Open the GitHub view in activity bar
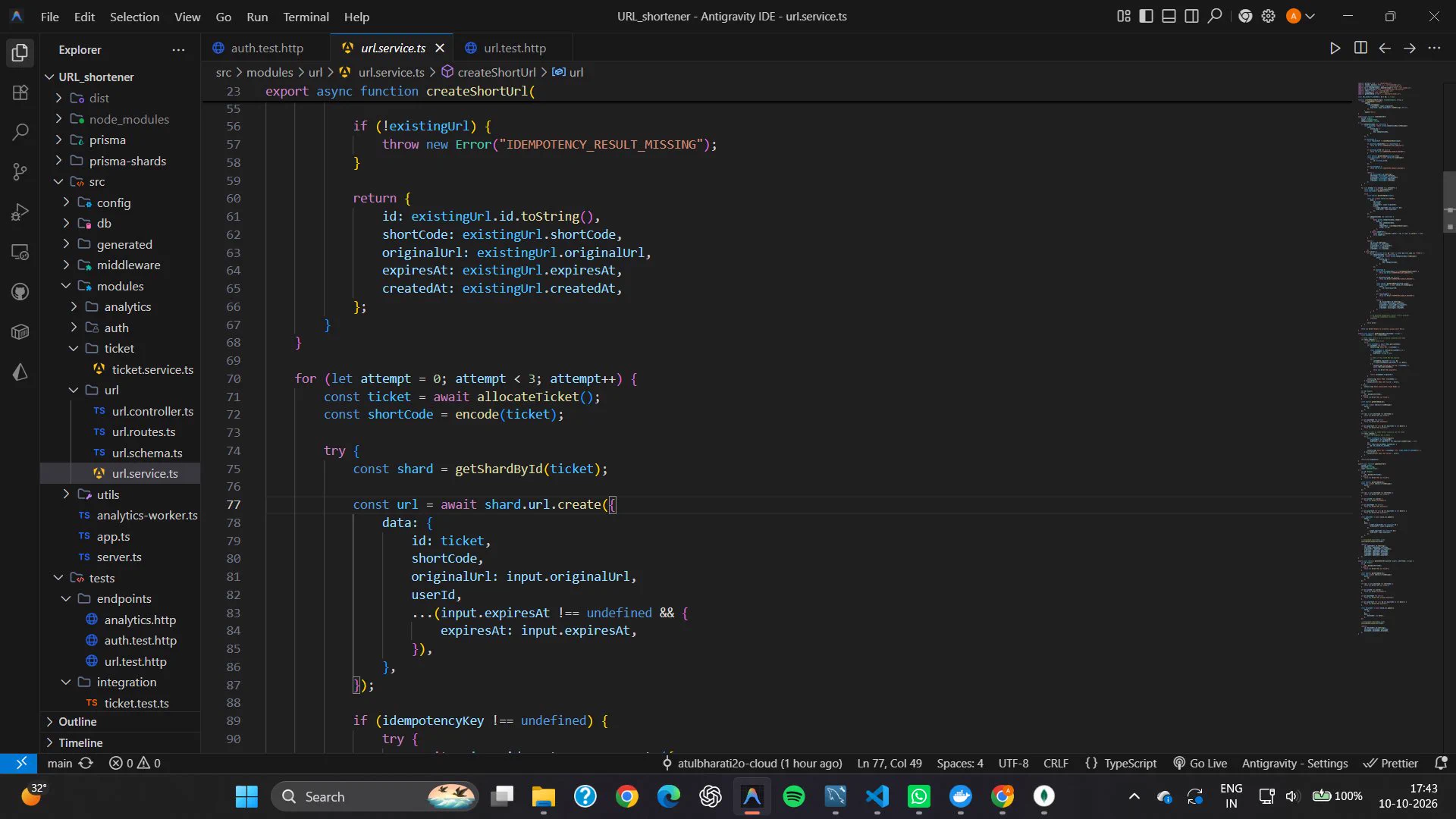The width and height of the screenshot is (1456, 819). tap(20, 292)
